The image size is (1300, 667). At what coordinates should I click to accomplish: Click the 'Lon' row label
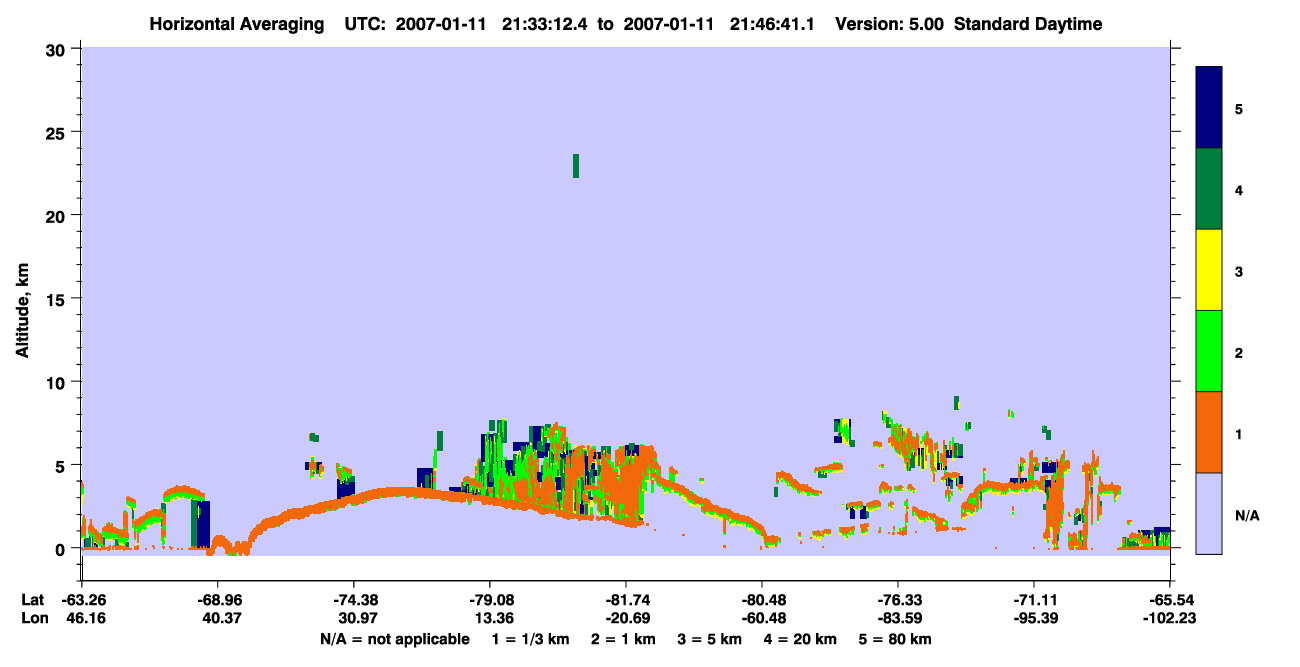coord(34,618)
